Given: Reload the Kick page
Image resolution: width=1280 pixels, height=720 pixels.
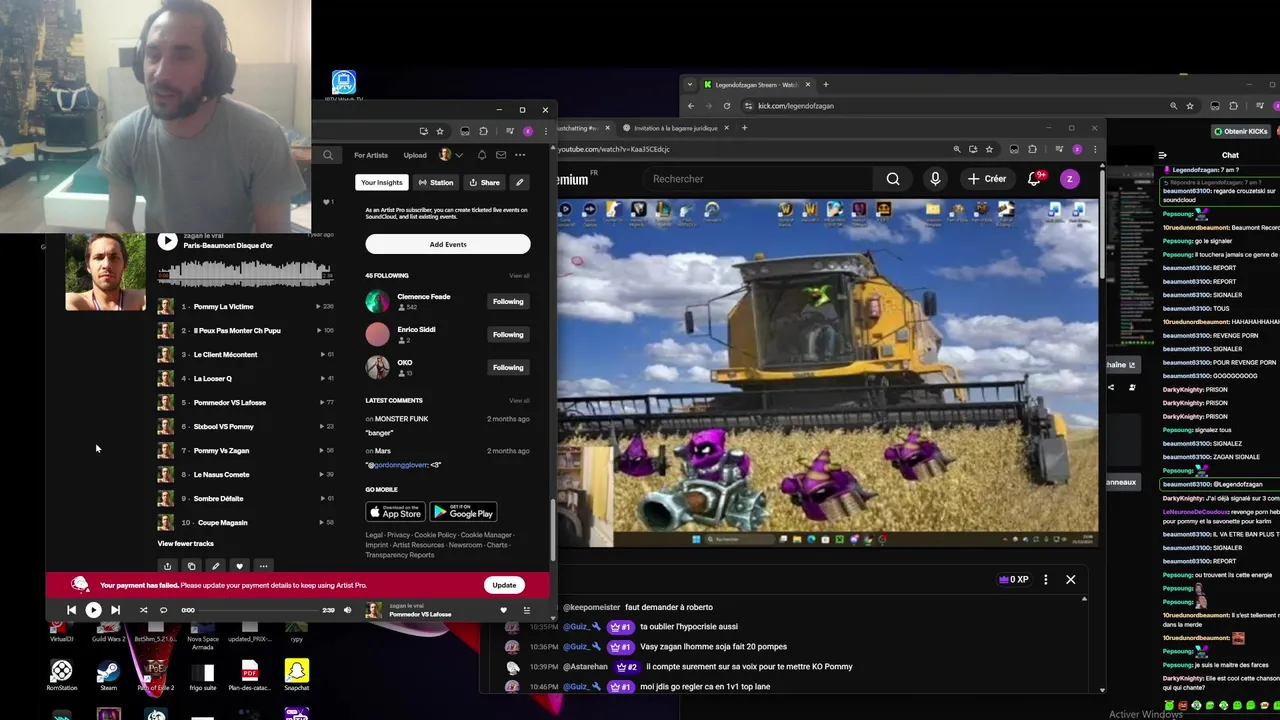Looking at the screenshot, I should click(x=726, y=106).
